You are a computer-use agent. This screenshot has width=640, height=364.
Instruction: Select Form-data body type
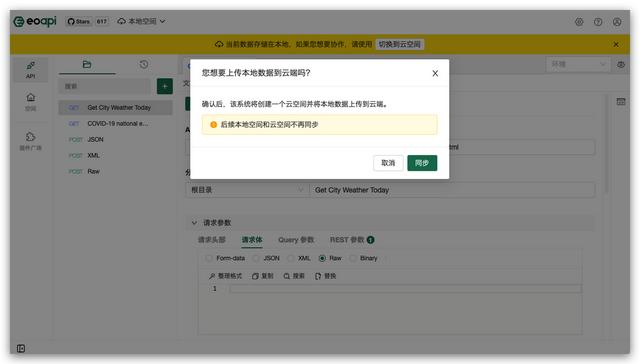tap(226, 258)
